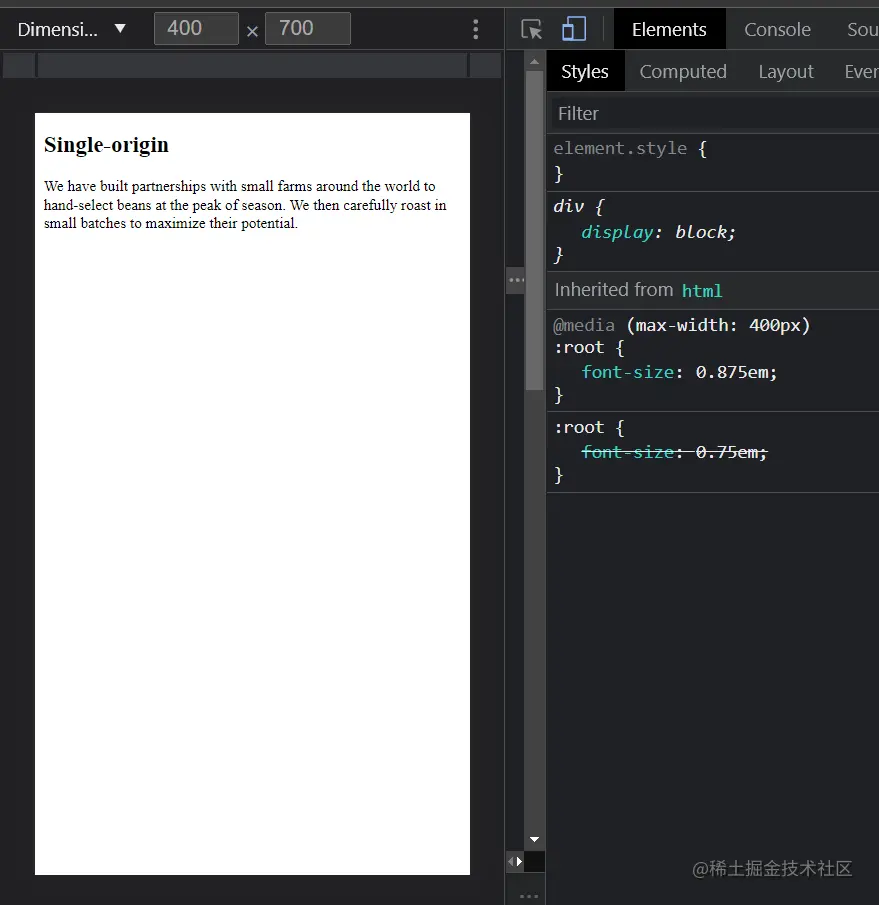Click the struck-through 0.75em font-size value
The width and height of the screenshot is (879, 905).
(x=727, y=452)
